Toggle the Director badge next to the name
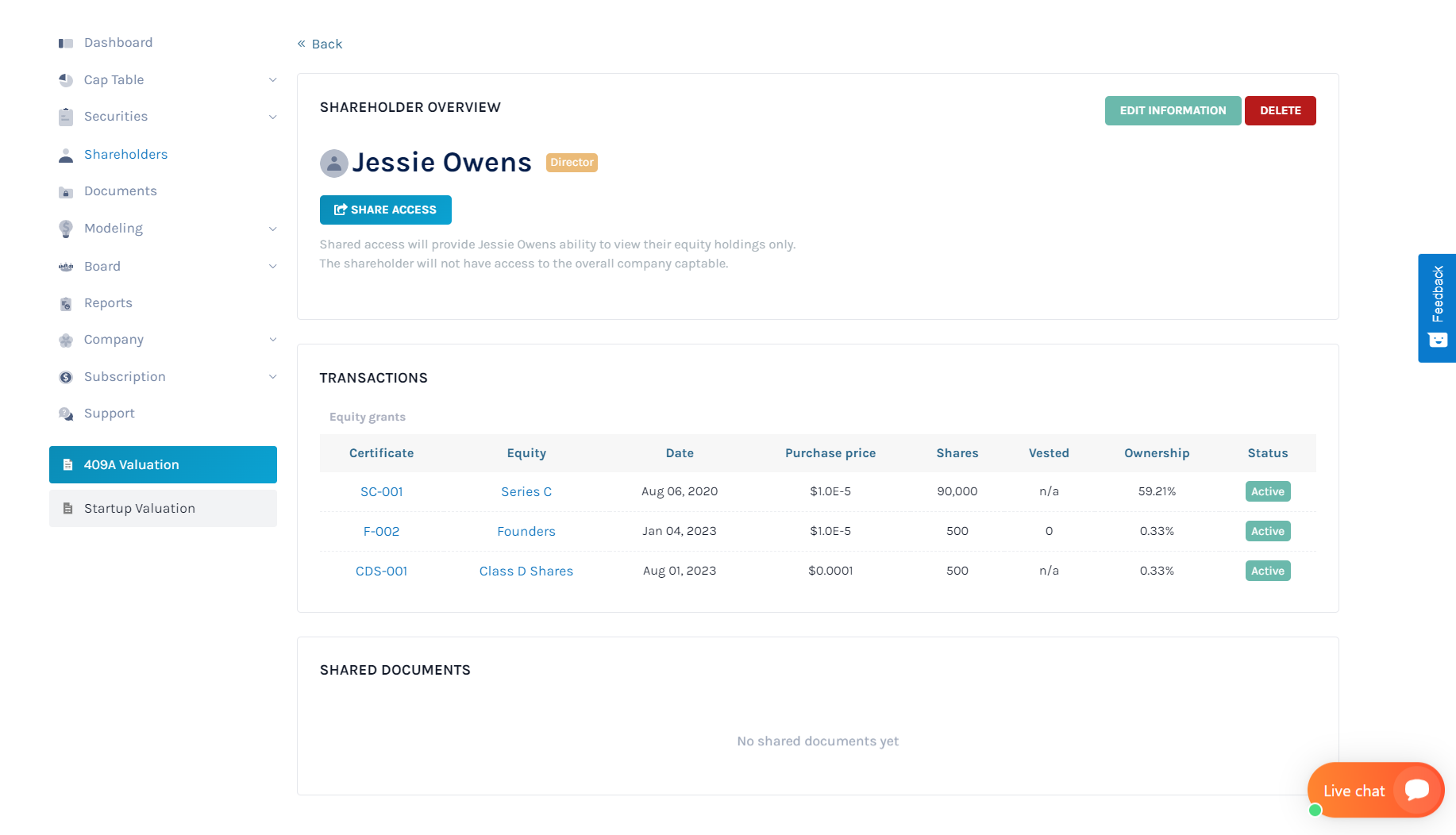 [x=571, y=162]
